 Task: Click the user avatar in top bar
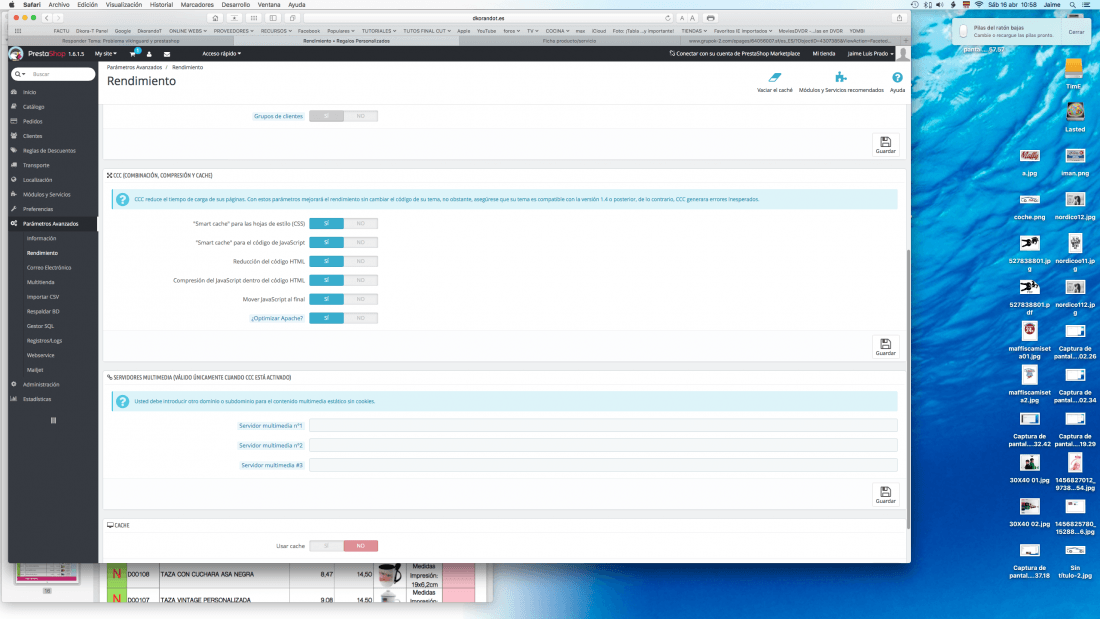click(x=903, y=53)
